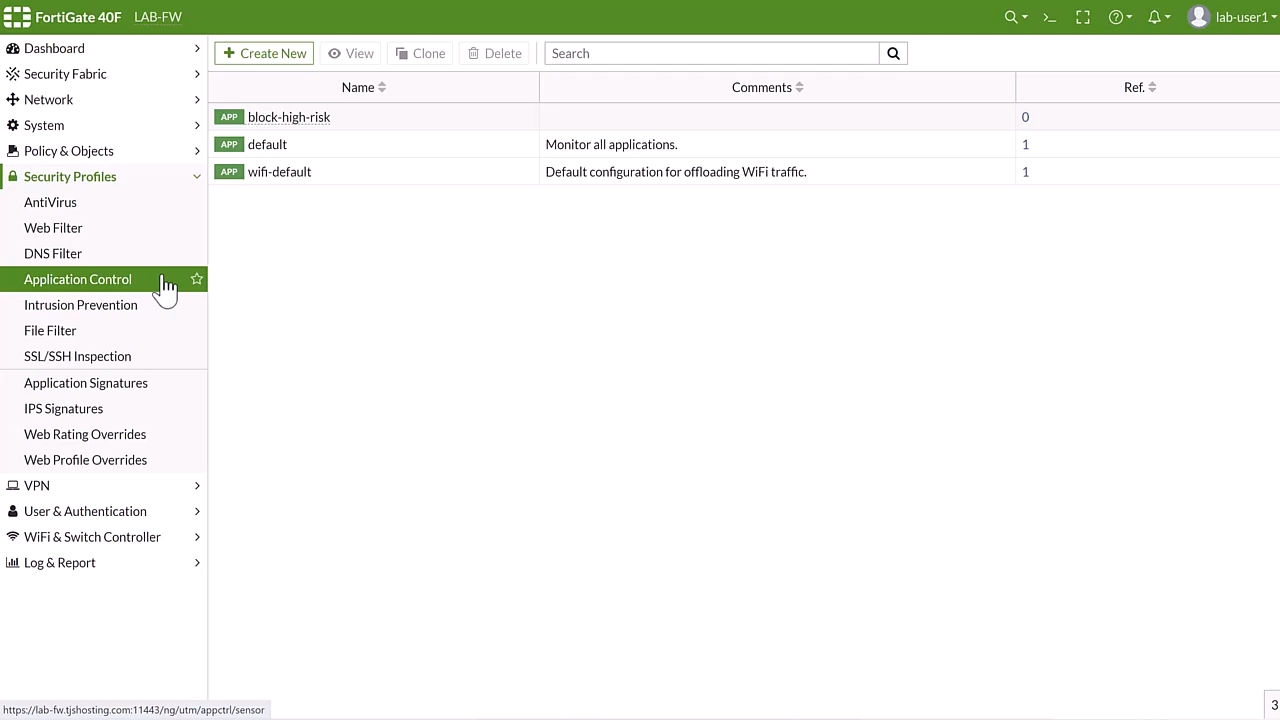Click the search magnifier button beside Search field
The image size is (1280, 720).
point(893,54)
